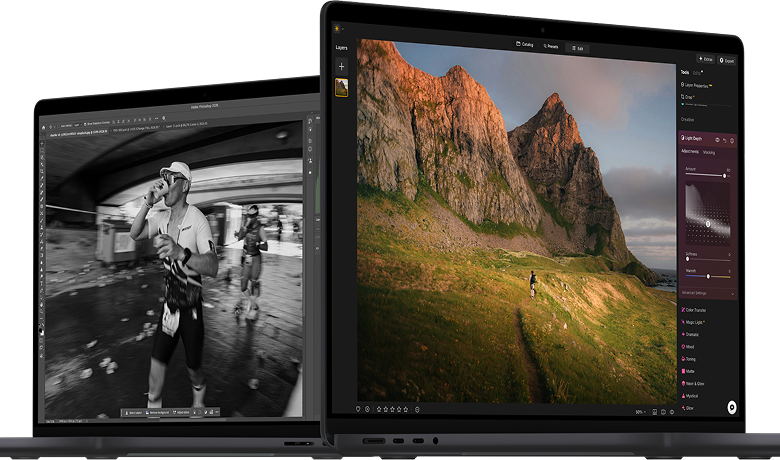Click Remove background in Photoshop taskbar

pos(158,412)
